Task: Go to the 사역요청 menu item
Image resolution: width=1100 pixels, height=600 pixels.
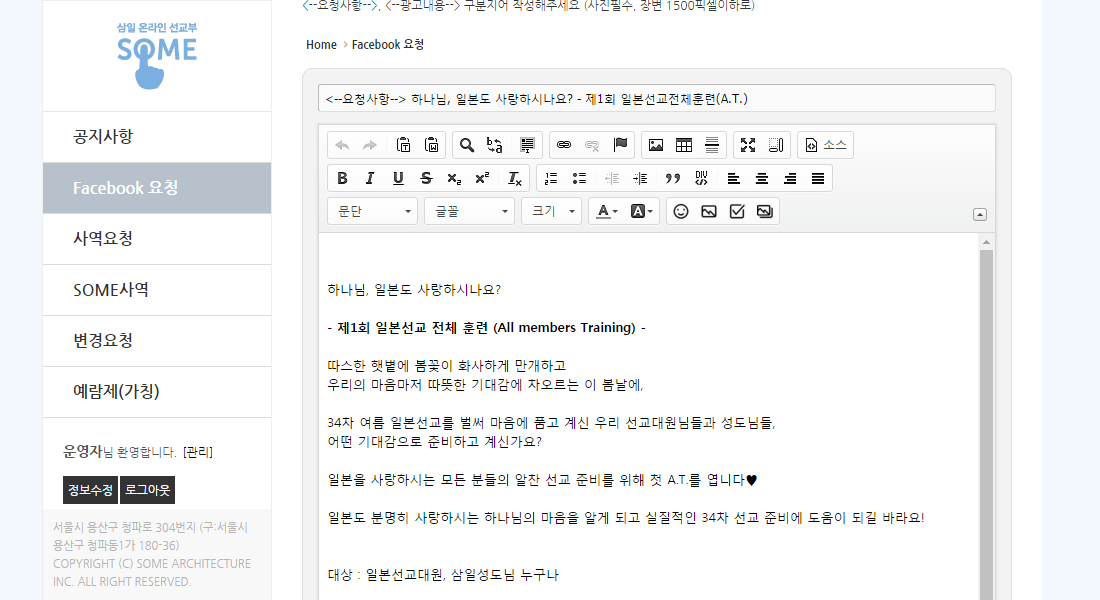Action: 103,239
